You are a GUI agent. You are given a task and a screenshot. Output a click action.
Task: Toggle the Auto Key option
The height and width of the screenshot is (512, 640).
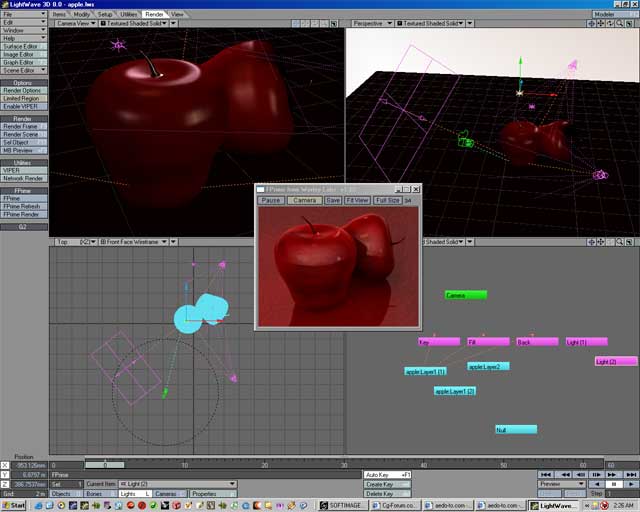pos(387,475)
